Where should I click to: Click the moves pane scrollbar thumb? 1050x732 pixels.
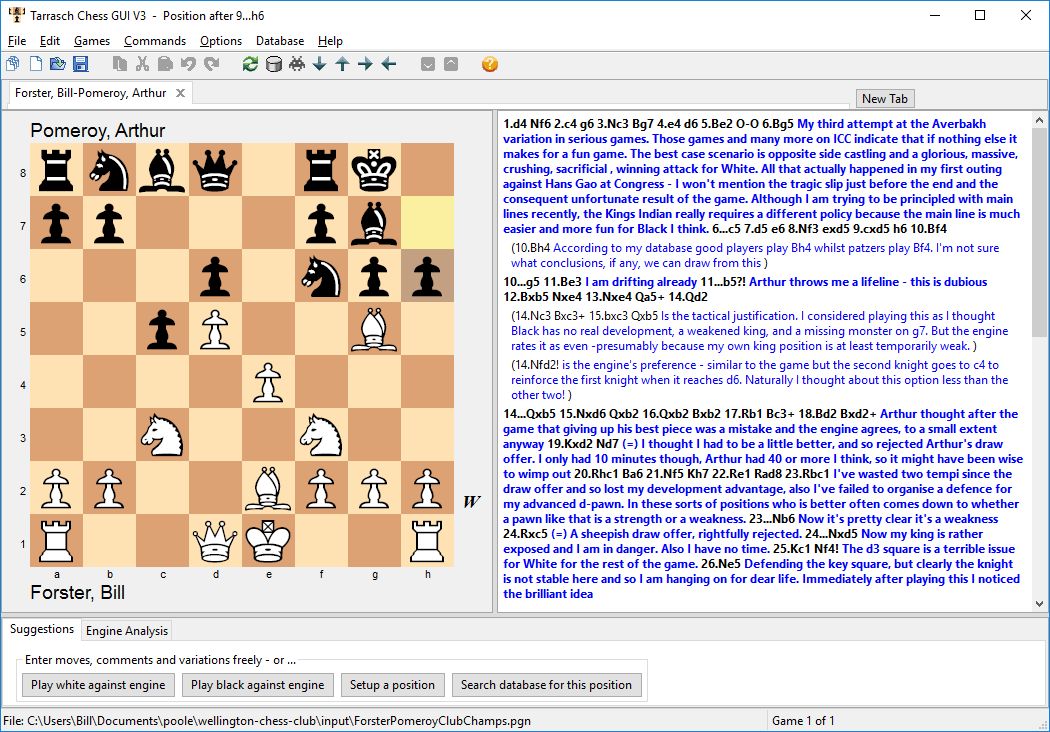pyautogui.click(x=1039, y=234)
